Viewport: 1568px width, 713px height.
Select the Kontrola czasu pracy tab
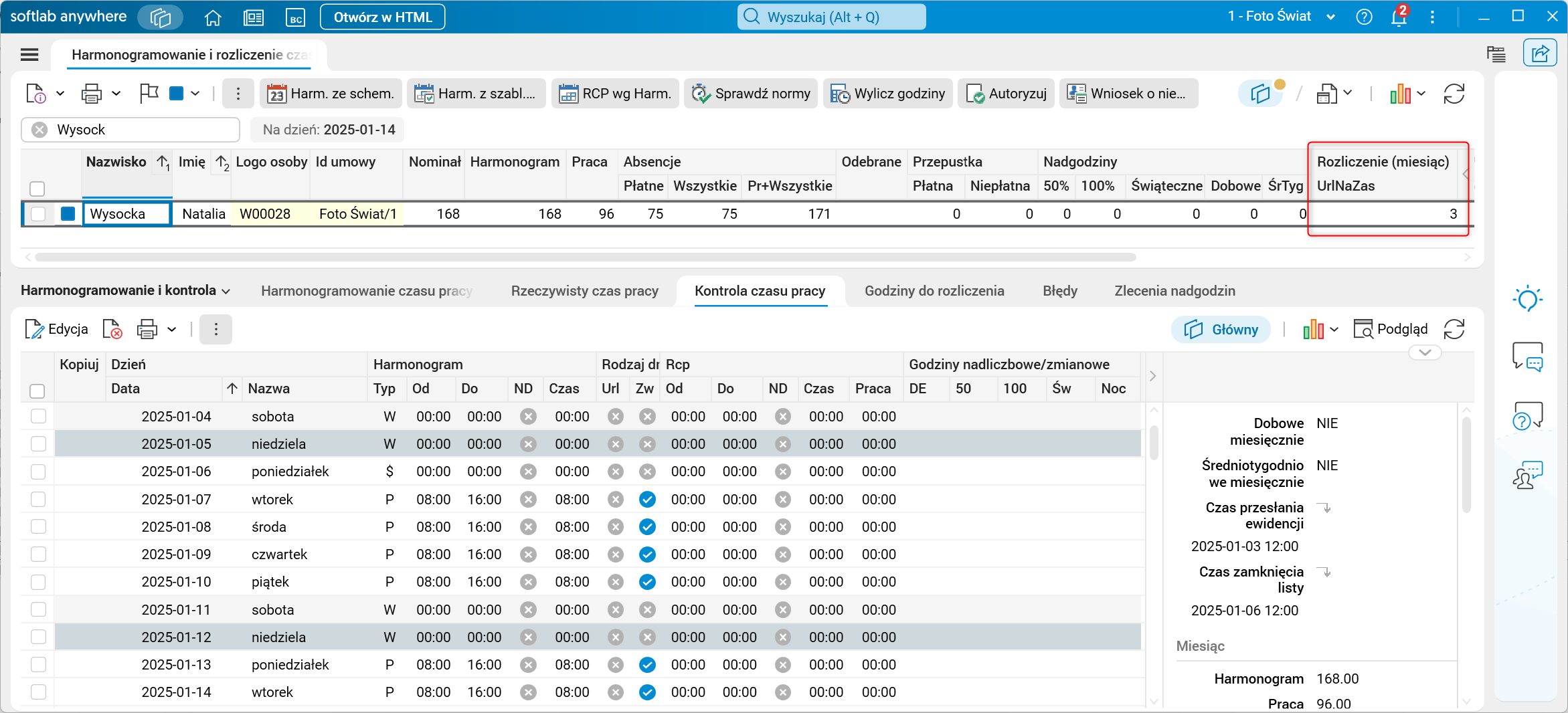coord(760,291)
